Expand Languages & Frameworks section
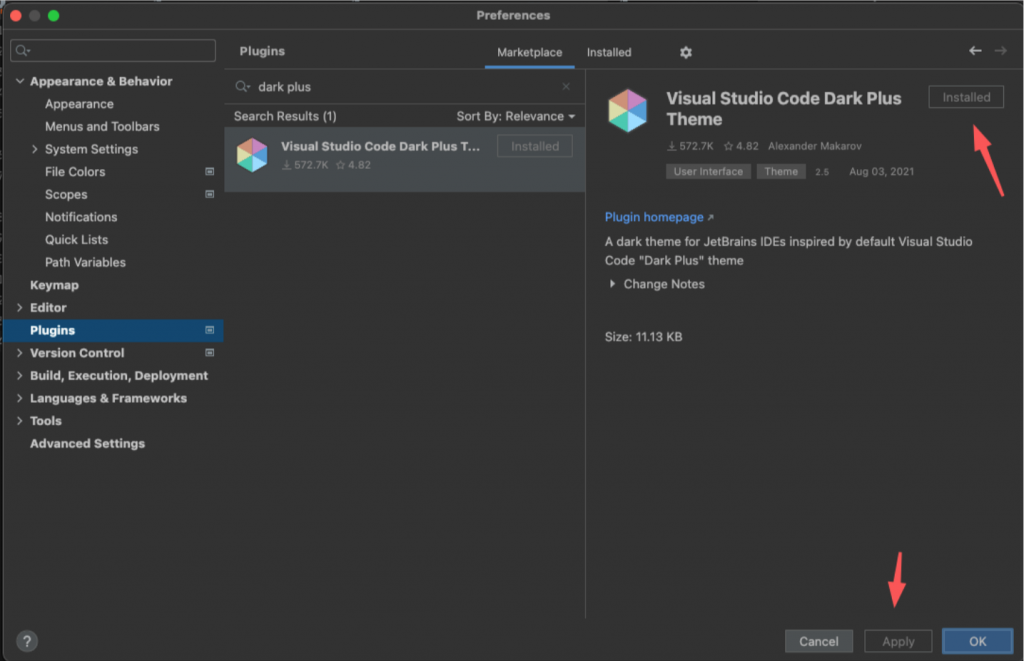1024x661 pixels. coord(20,398)
